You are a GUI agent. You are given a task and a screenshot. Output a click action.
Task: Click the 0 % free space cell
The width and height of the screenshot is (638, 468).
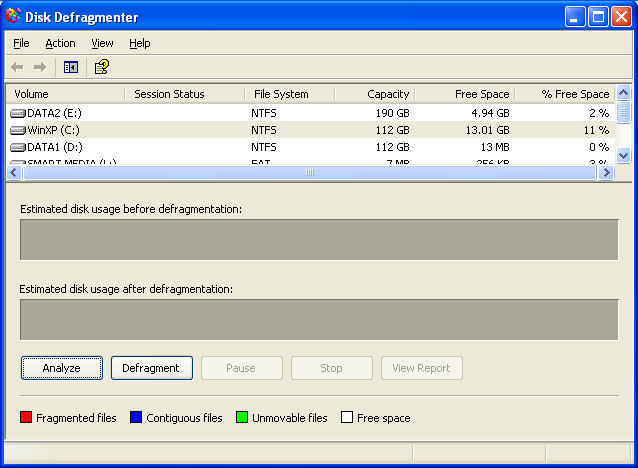(599, 147)
